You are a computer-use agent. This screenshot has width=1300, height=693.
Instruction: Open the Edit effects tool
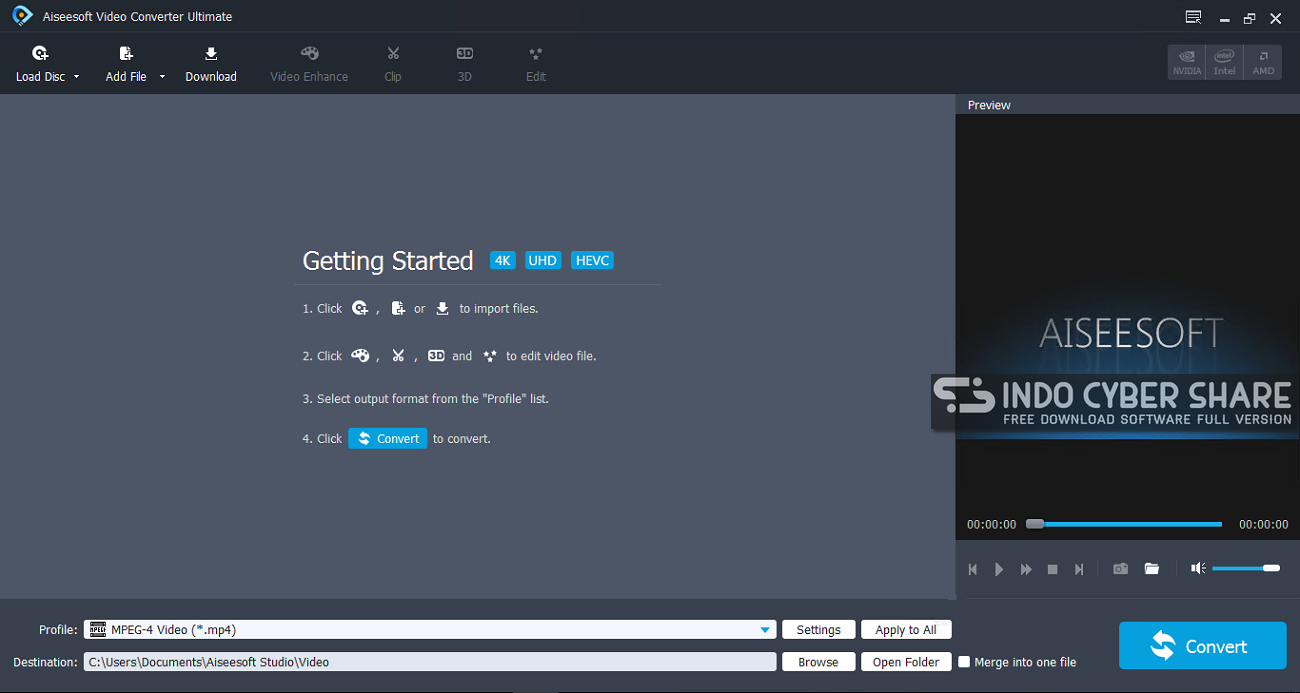click(536, 64)
